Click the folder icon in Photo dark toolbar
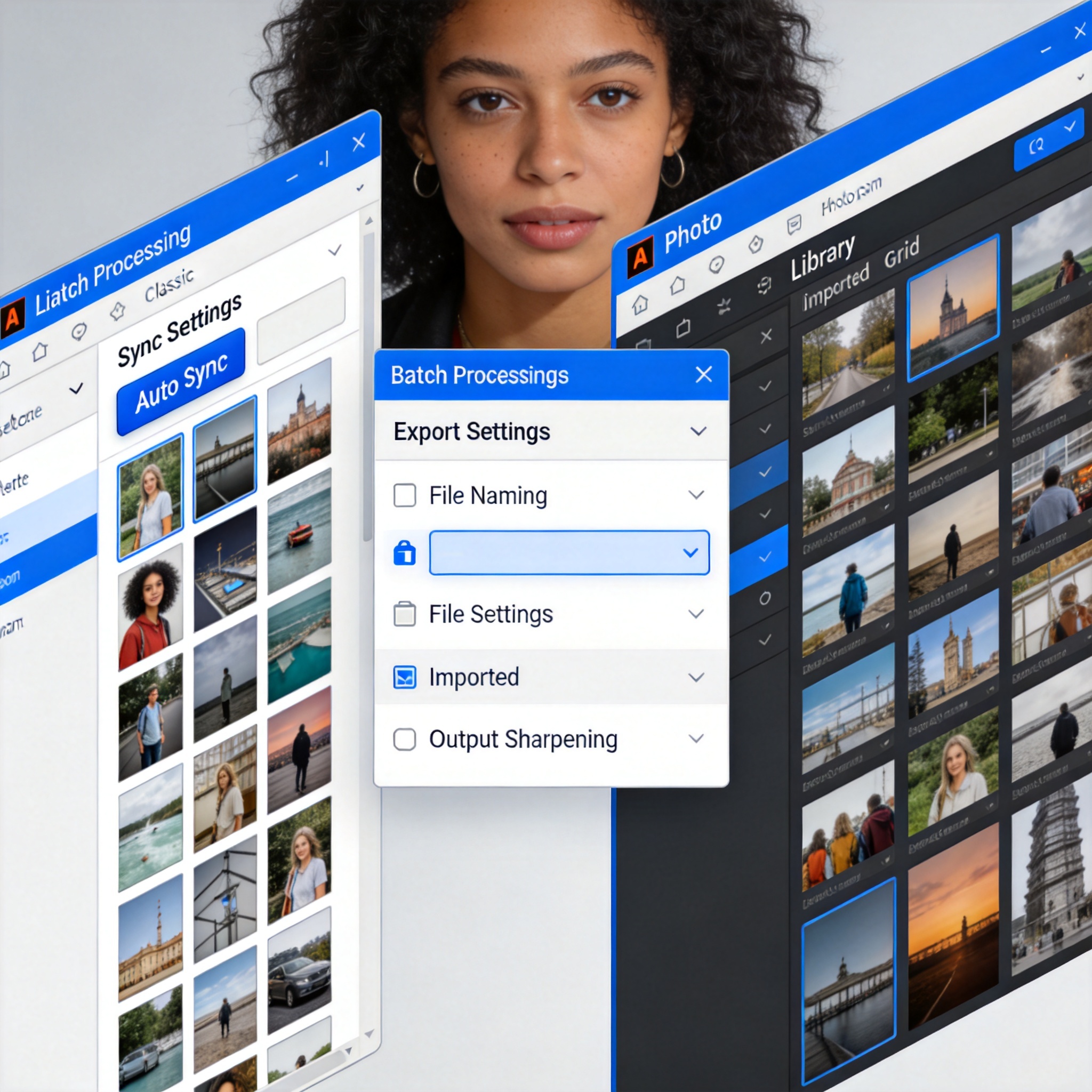This screenshot has height=1092, width=1092. coord(683,327)
